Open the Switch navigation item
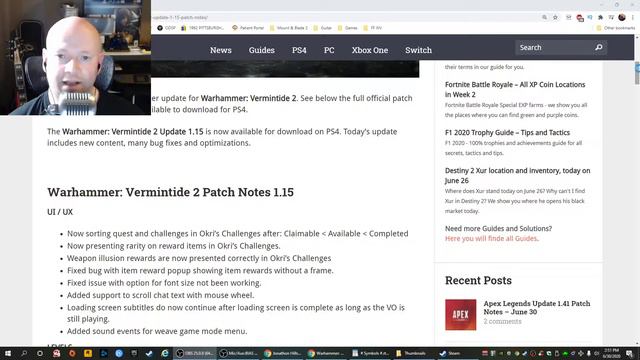Image resolution: width=640 pixels, height=360 pixels. tap(418, 50)
